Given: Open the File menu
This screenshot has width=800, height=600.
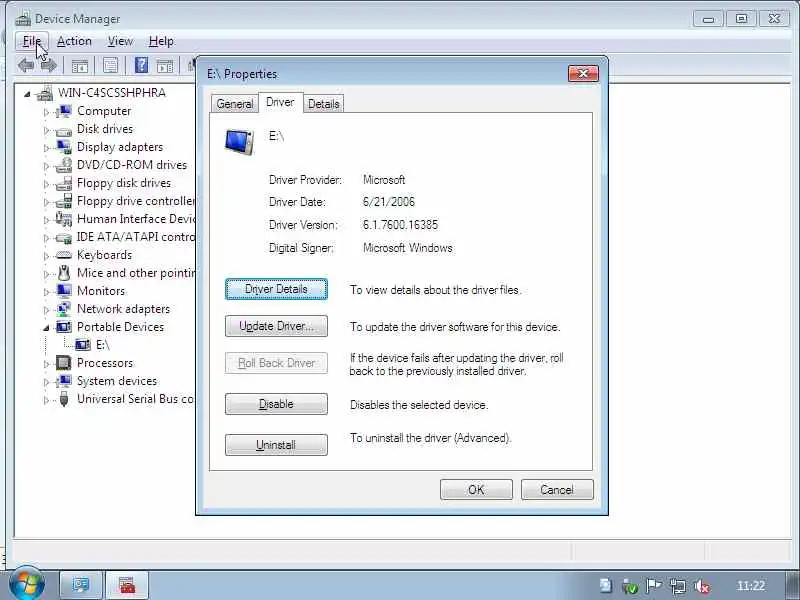Looking at the screenshot, I should [x=32, y=41].
